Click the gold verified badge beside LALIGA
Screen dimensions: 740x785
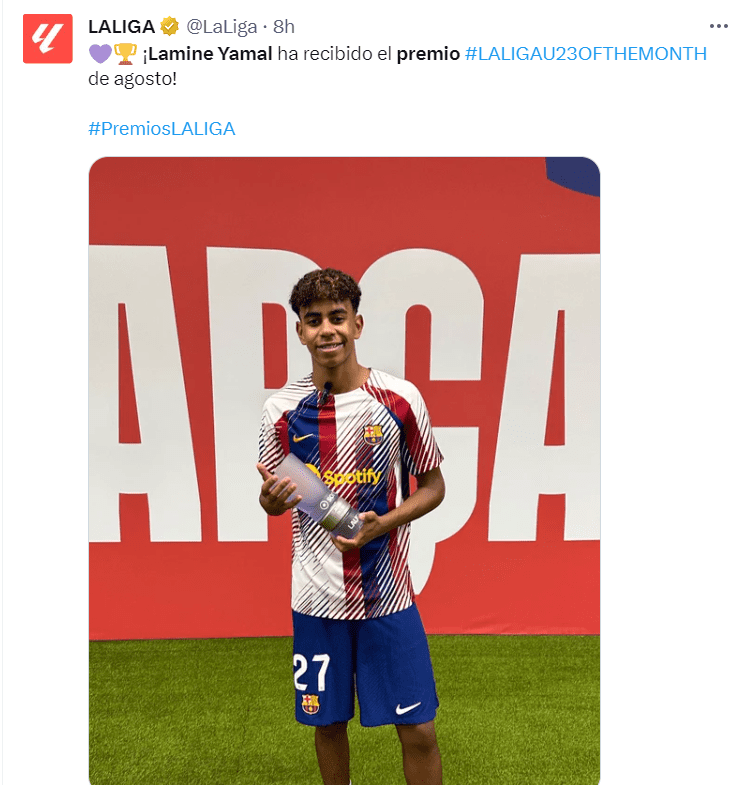pyautogui.click(x=170, y=27)
